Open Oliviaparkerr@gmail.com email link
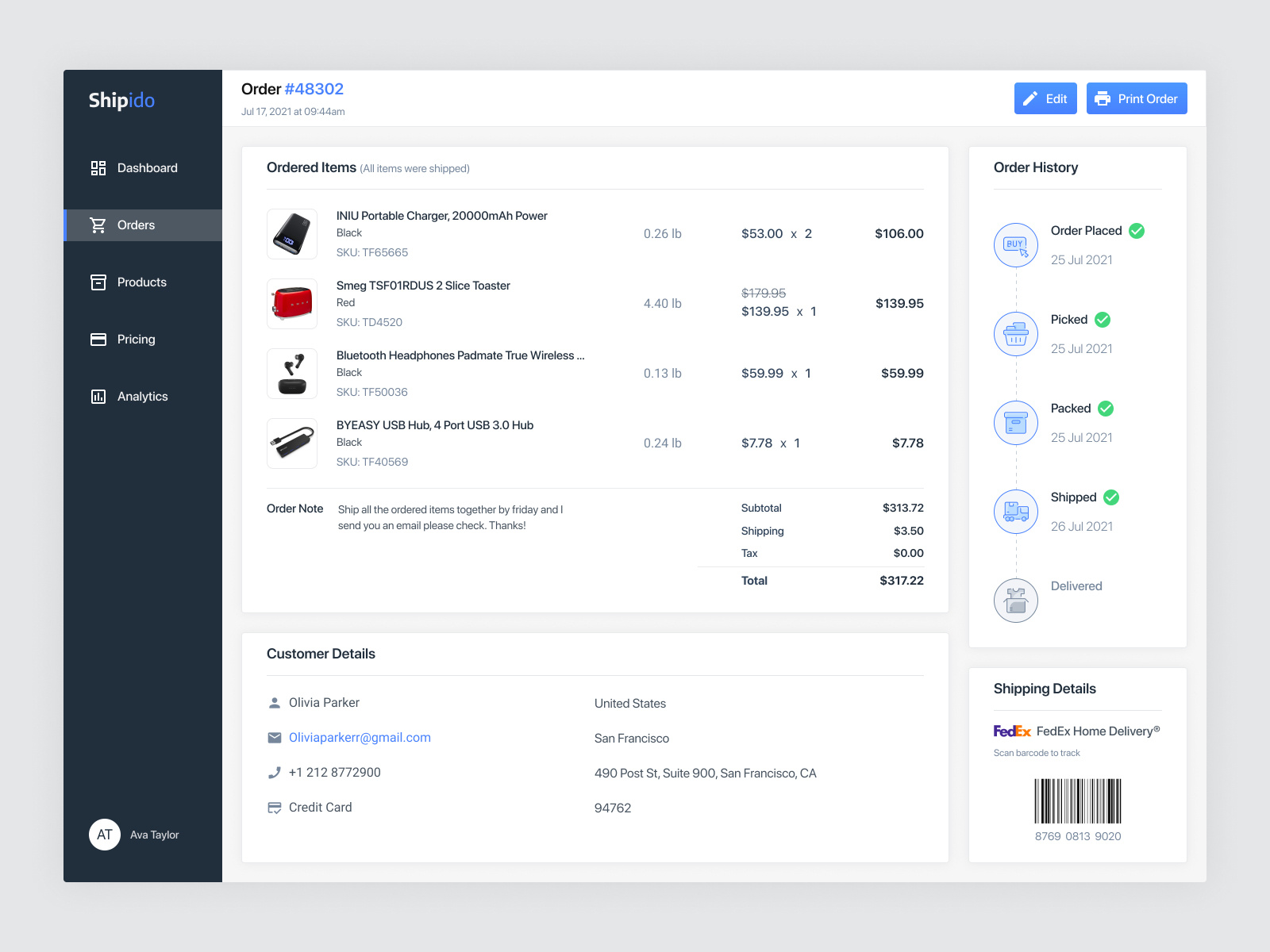Viewport: 1270px width, 952px height. pyautogui.click(x=360, y=737)
